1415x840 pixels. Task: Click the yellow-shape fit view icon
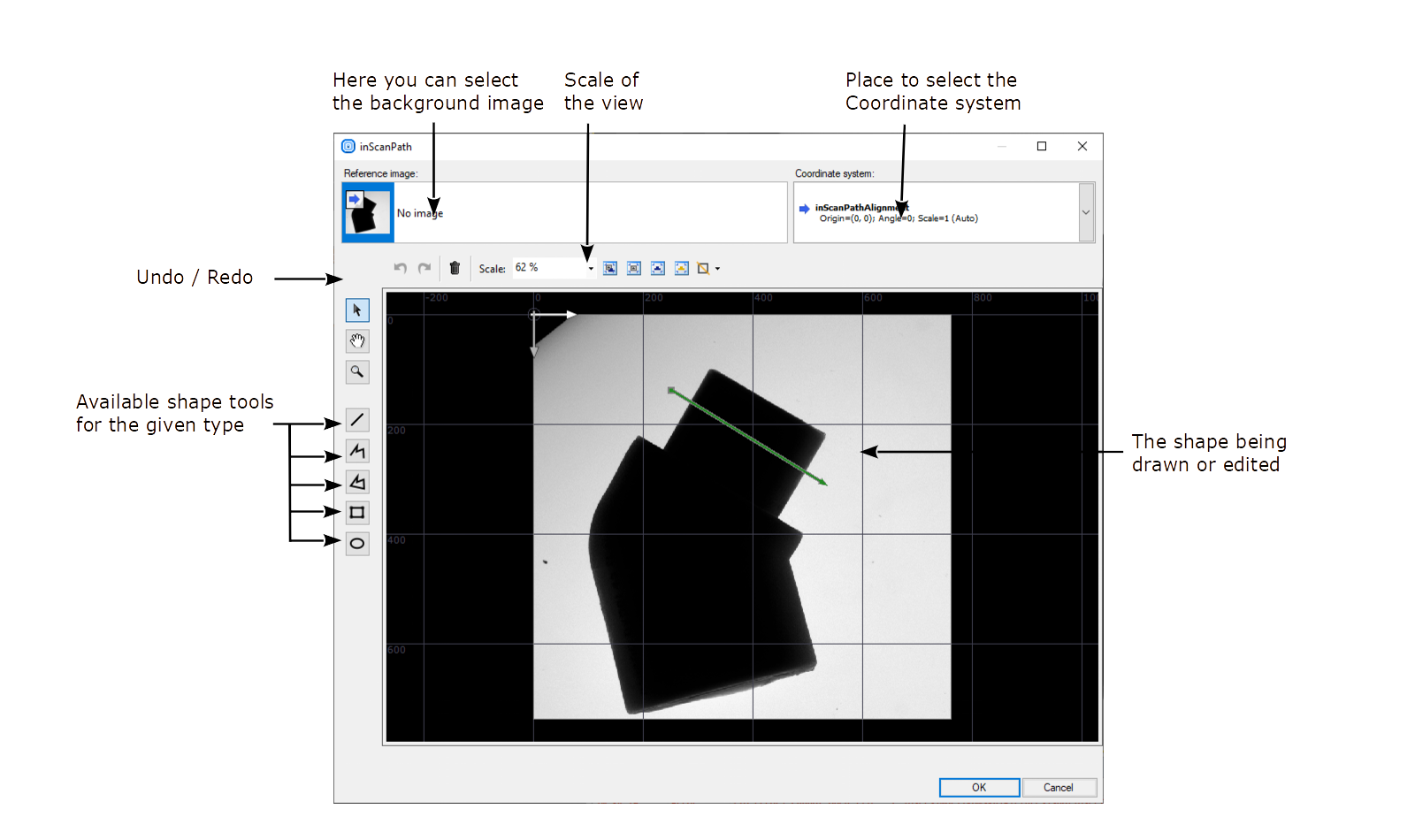681,268
